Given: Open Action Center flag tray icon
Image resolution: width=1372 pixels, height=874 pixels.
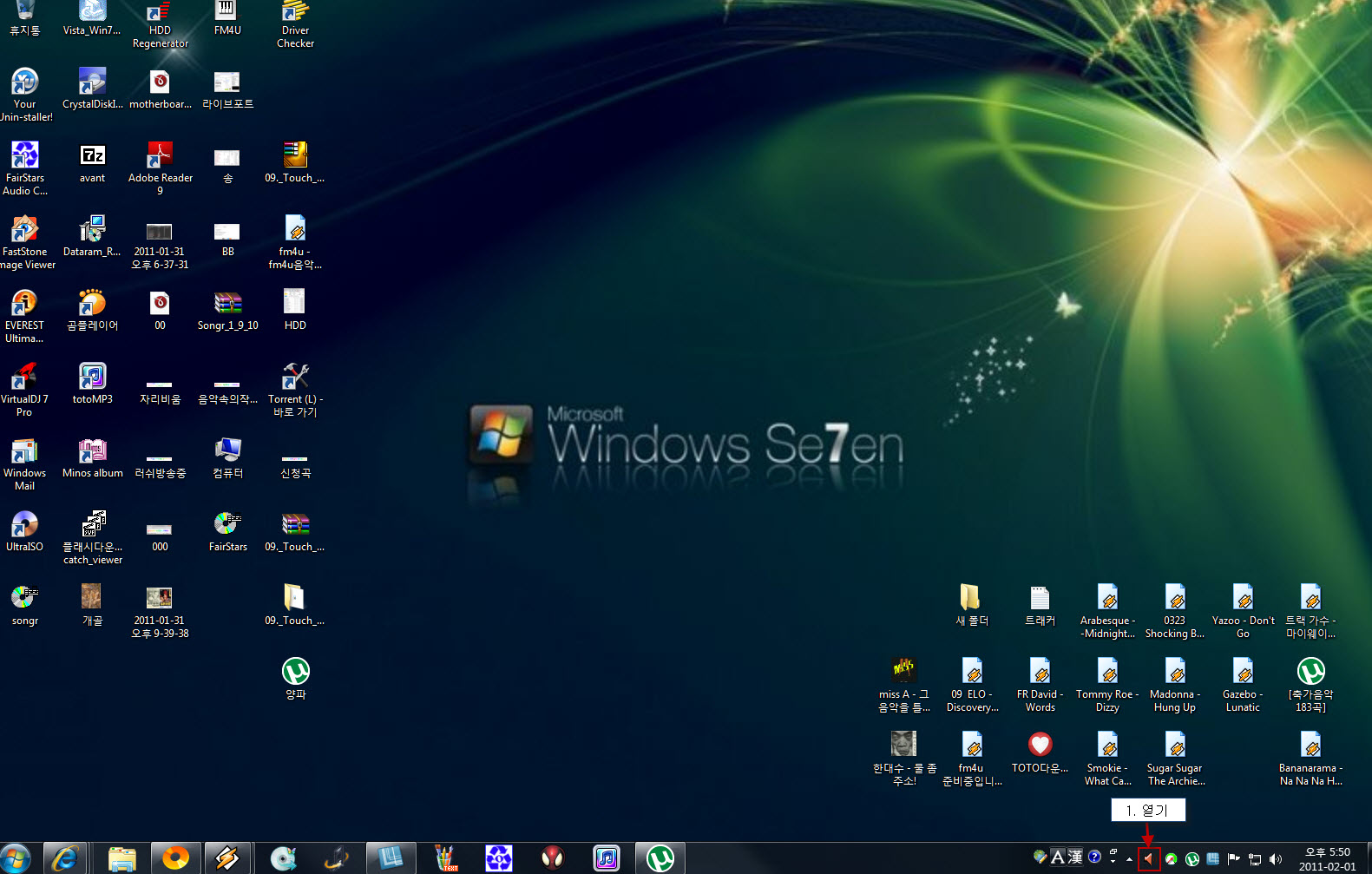Looking at the screenshot, I should point(1233,859).
